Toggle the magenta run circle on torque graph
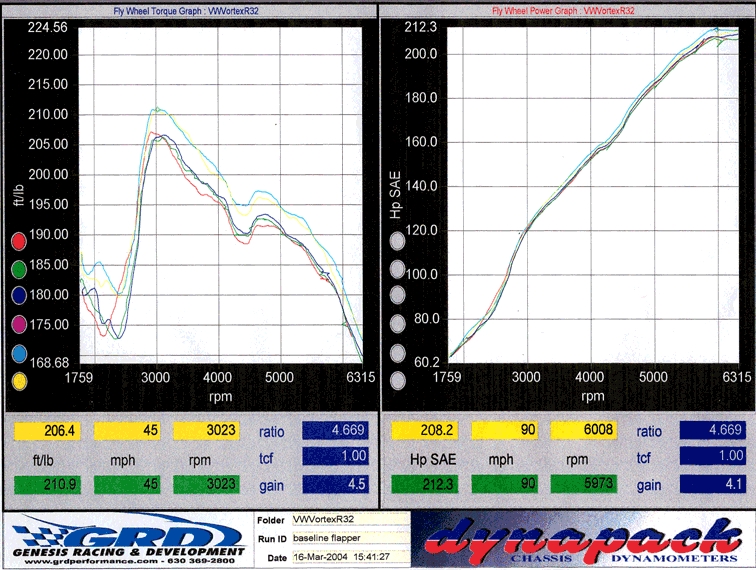 point(18,324)
